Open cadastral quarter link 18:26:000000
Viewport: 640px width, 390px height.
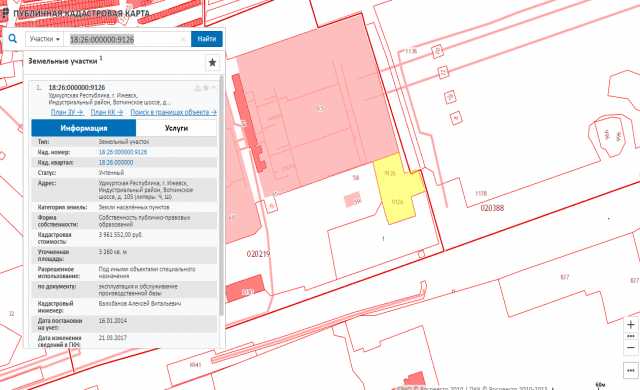pyautogui.click(x=116, y=162)
